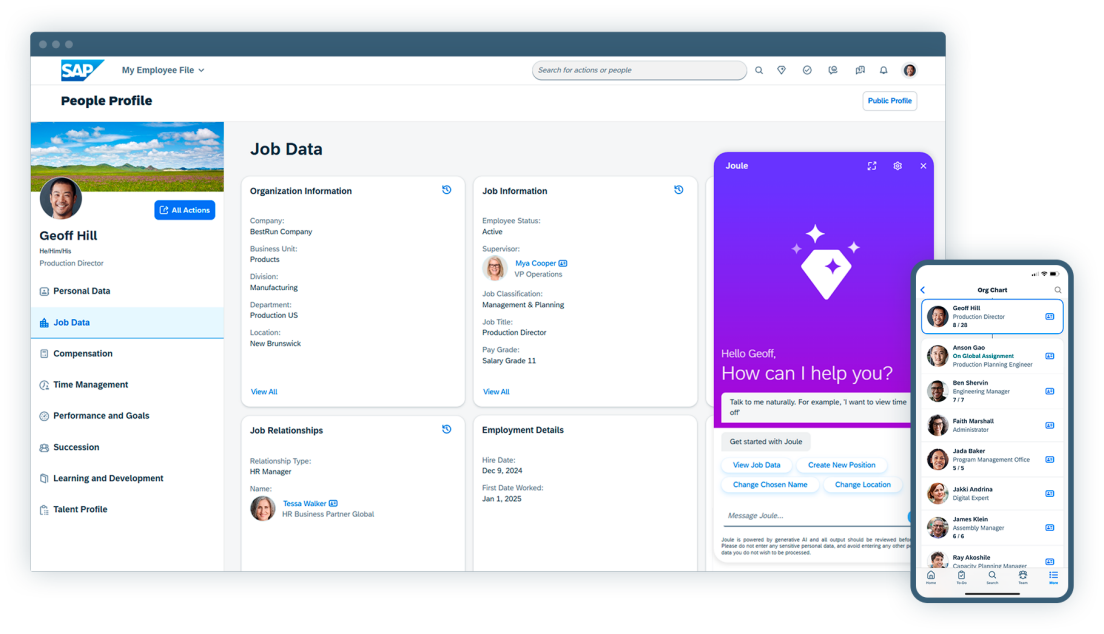Open the search magnifier icon in top bar
This screenshot has height=634, width=1104.
[x=759, y=70]
